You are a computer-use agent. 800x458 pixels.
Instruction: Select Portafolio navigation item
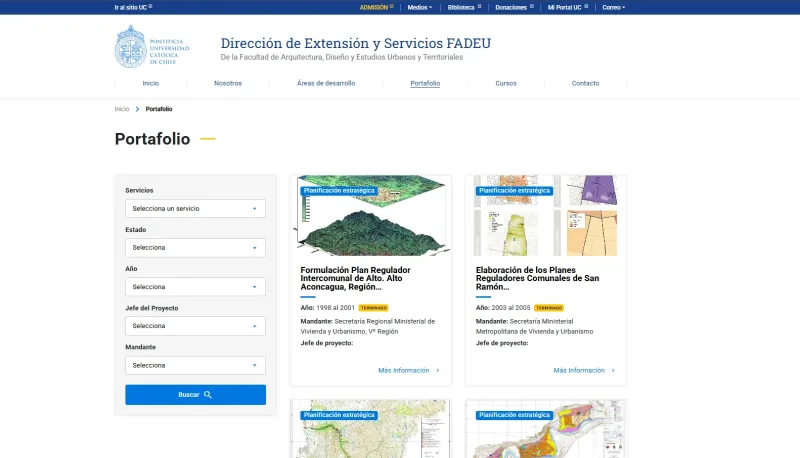coord(425,83)
